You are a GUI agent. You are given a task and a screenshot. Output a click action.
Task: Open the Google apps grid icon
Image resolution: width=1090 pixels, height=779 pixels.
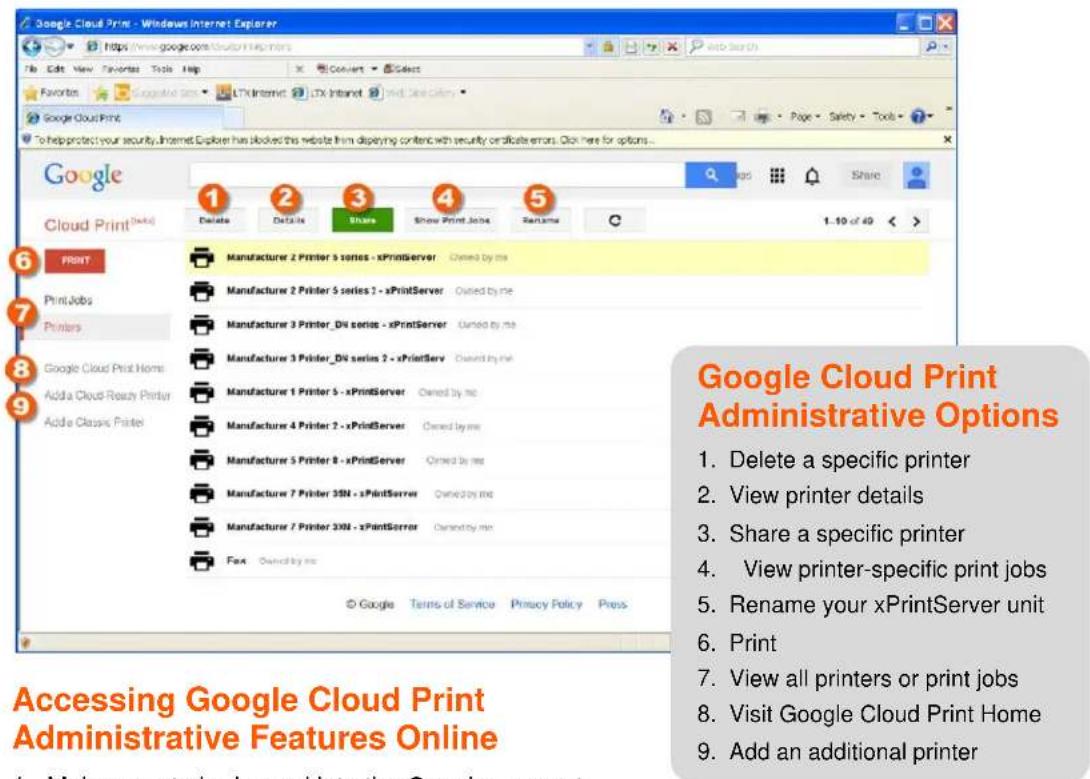(777, 176)
